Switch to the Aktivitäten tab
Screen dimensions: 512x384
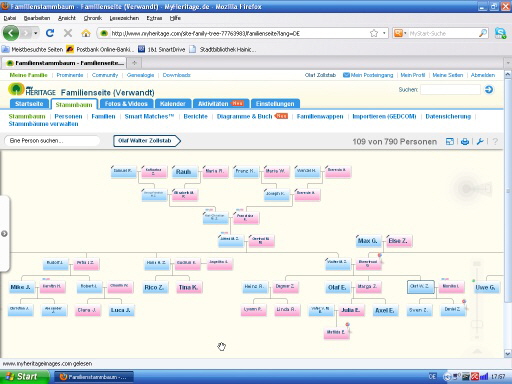(x=221, y=104)
